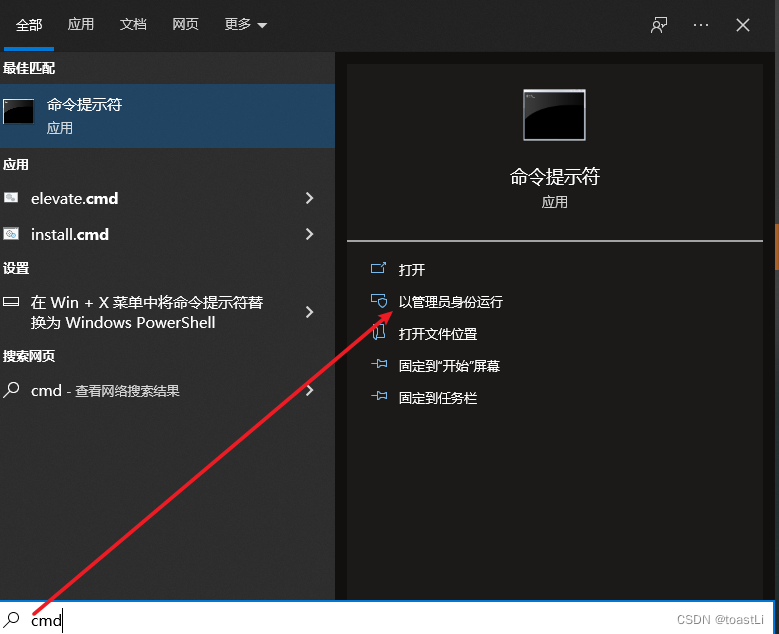Choose 以管理员身份运行
Image resolution: width=779 pixels, height=634 pixels.
click(451, 302)
